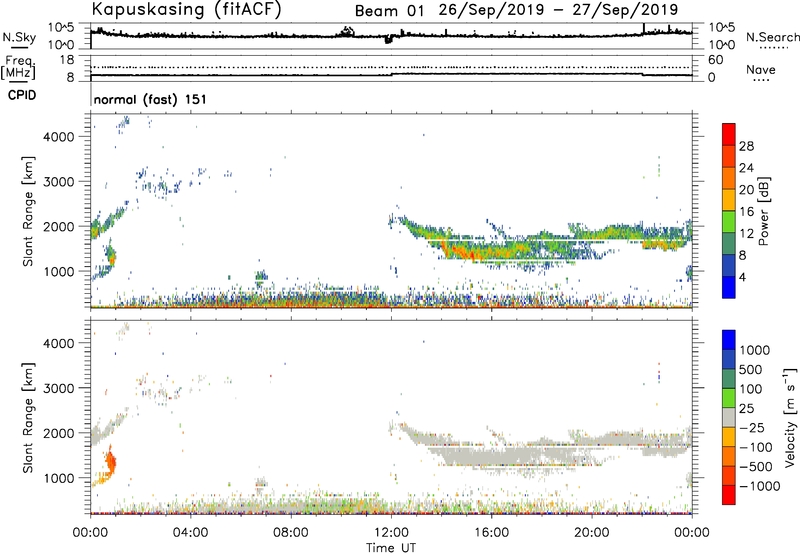Click the CPID row label
Image resolution: width=800 pixels, height=554 pixels.
point(22,95)
